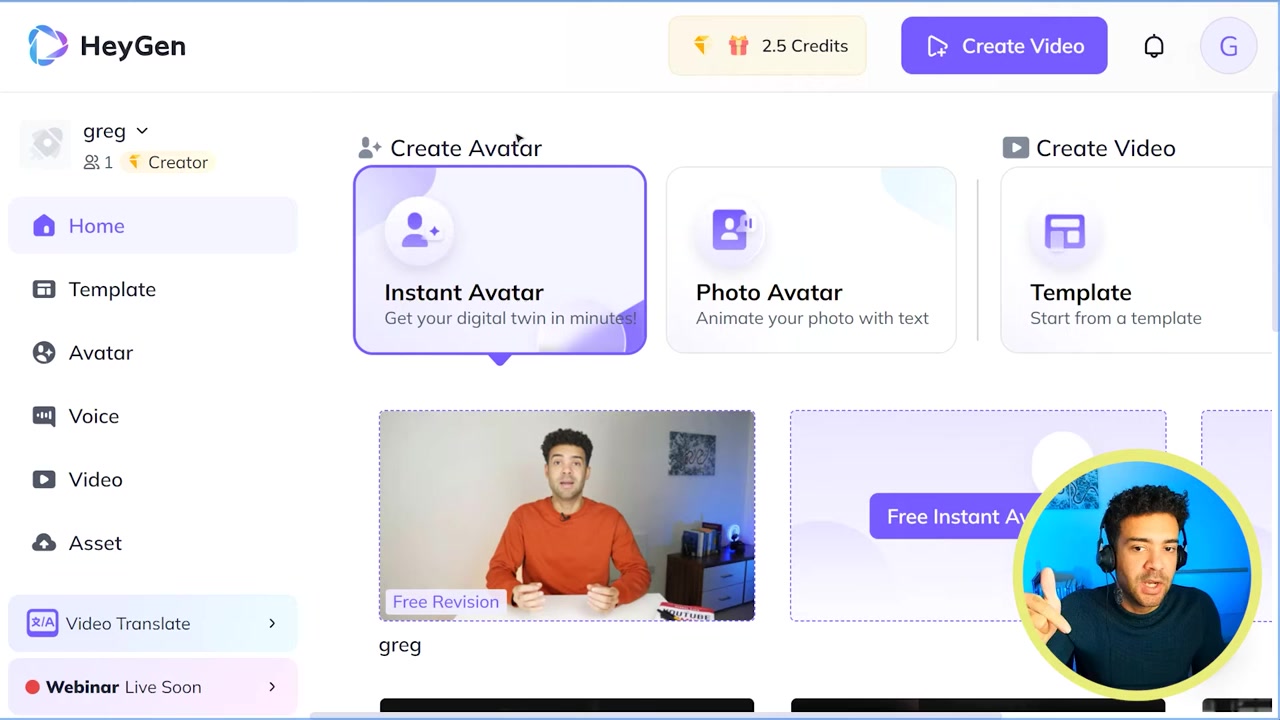Click the red Webinar live dot

(32, 687)
